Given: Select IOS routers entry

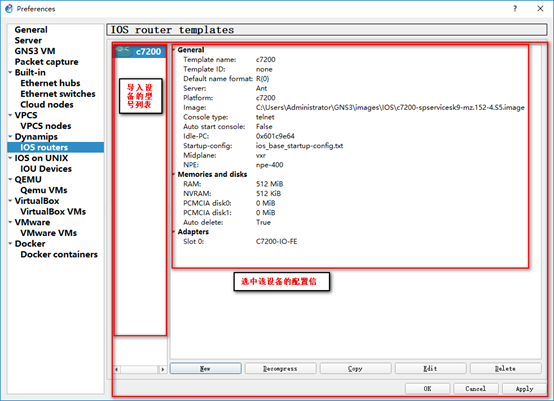Looking at the screenshot, I should click(x=55, y=147).
